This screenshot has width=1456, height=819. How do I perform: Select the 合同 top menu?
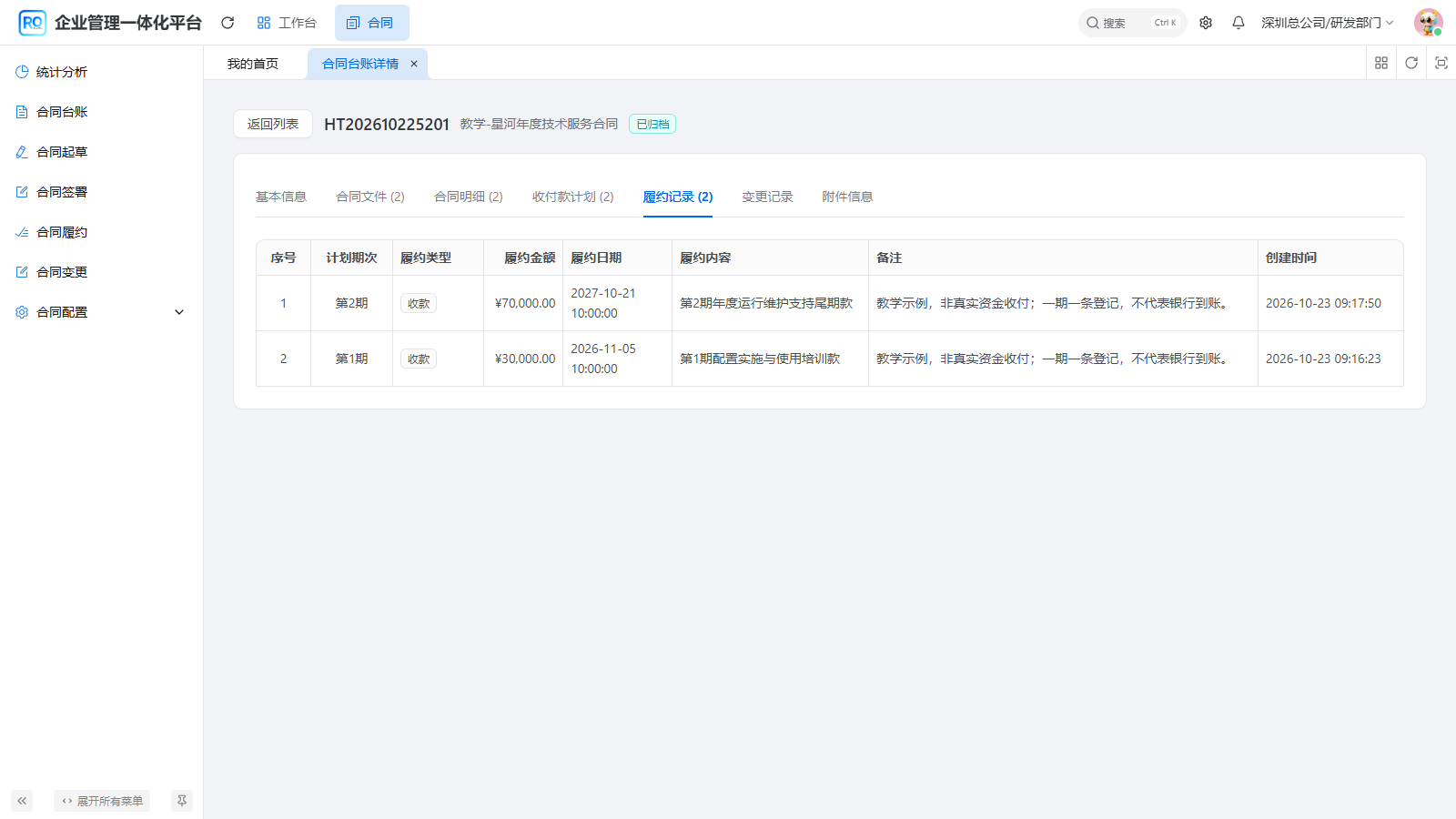(371, 23)
